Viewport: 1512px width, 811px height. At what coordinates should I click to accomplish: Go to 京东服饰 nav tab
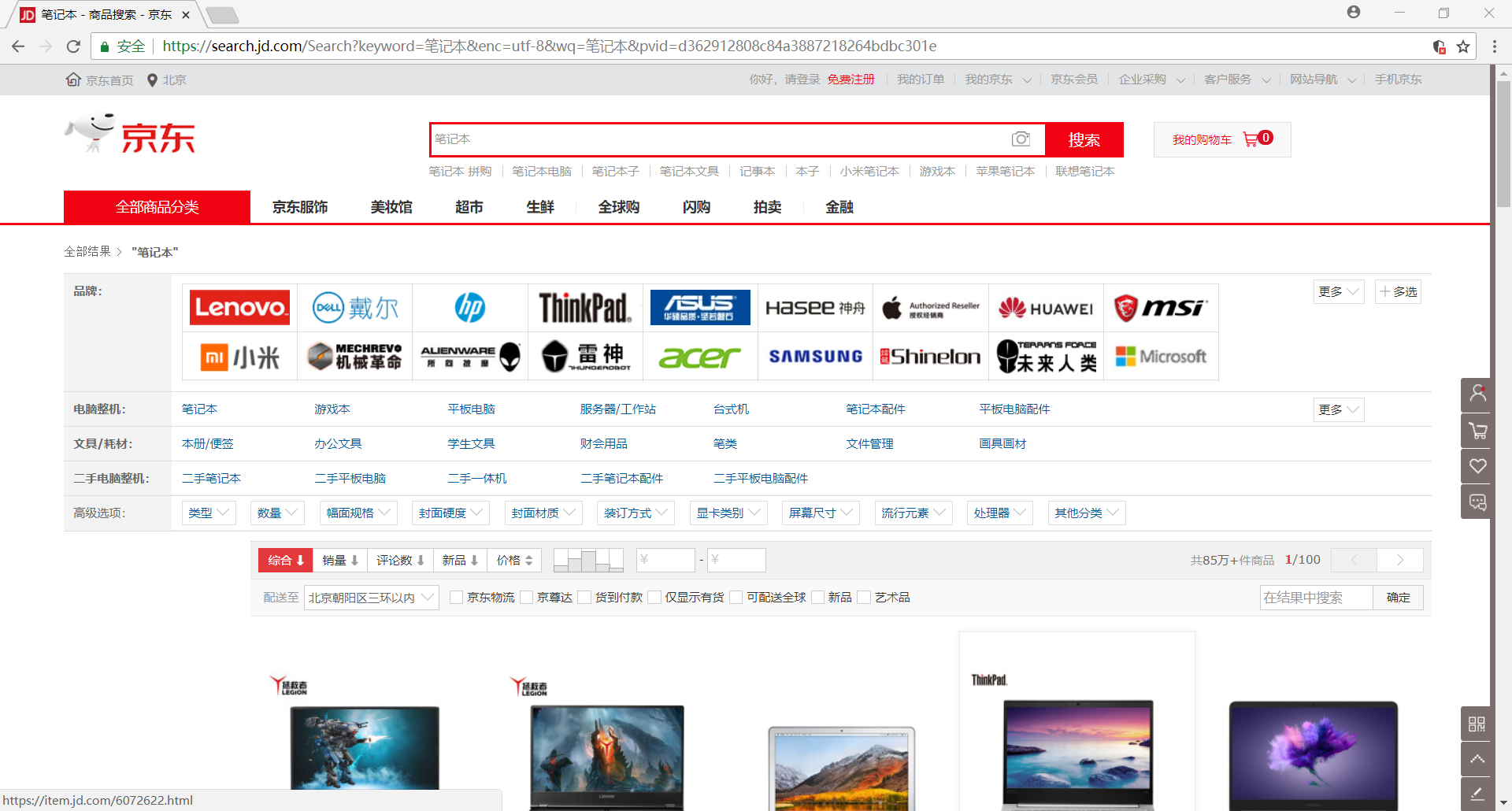point(300,207)
